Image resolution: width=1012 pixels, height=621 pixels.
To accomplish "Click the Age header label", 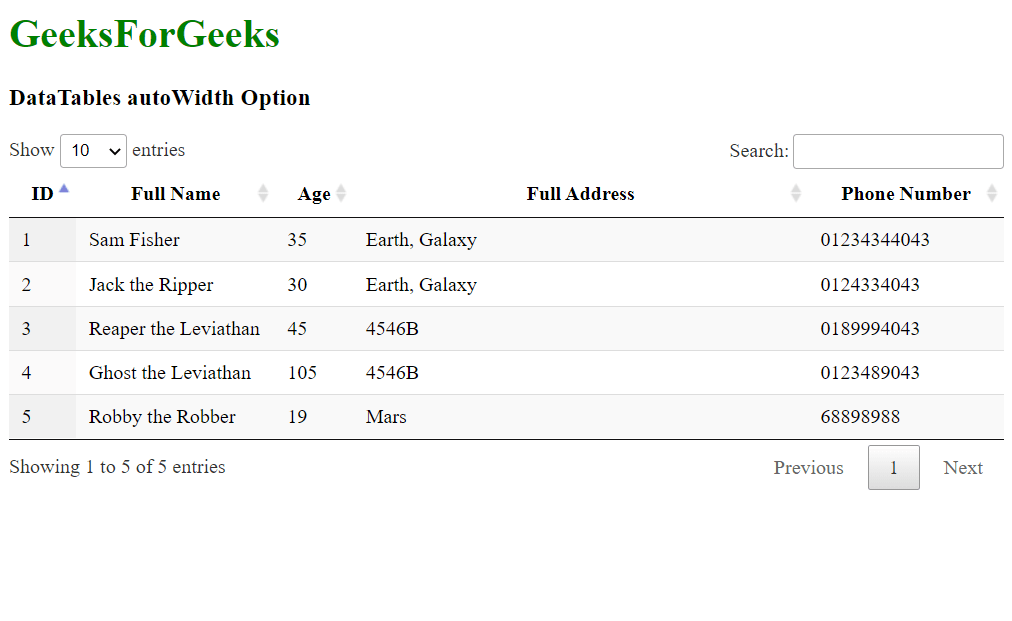I will tap(313, 194).
